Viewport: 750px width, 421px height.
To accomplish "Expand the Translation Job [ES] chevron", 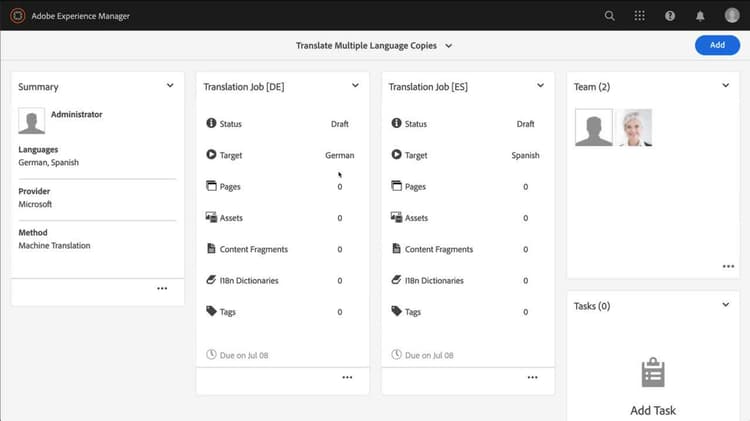I will 540,86.
